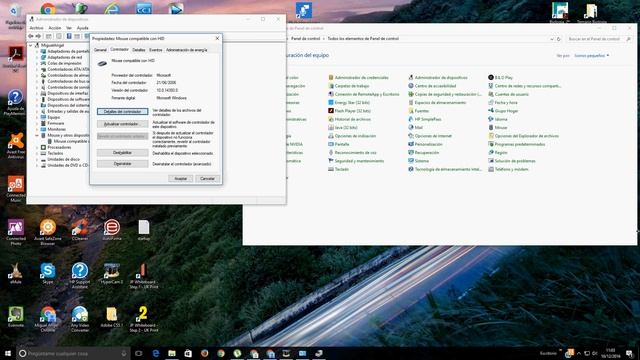Click Desinstalar button
Screen dimensions: 640x360
(122, 164)
